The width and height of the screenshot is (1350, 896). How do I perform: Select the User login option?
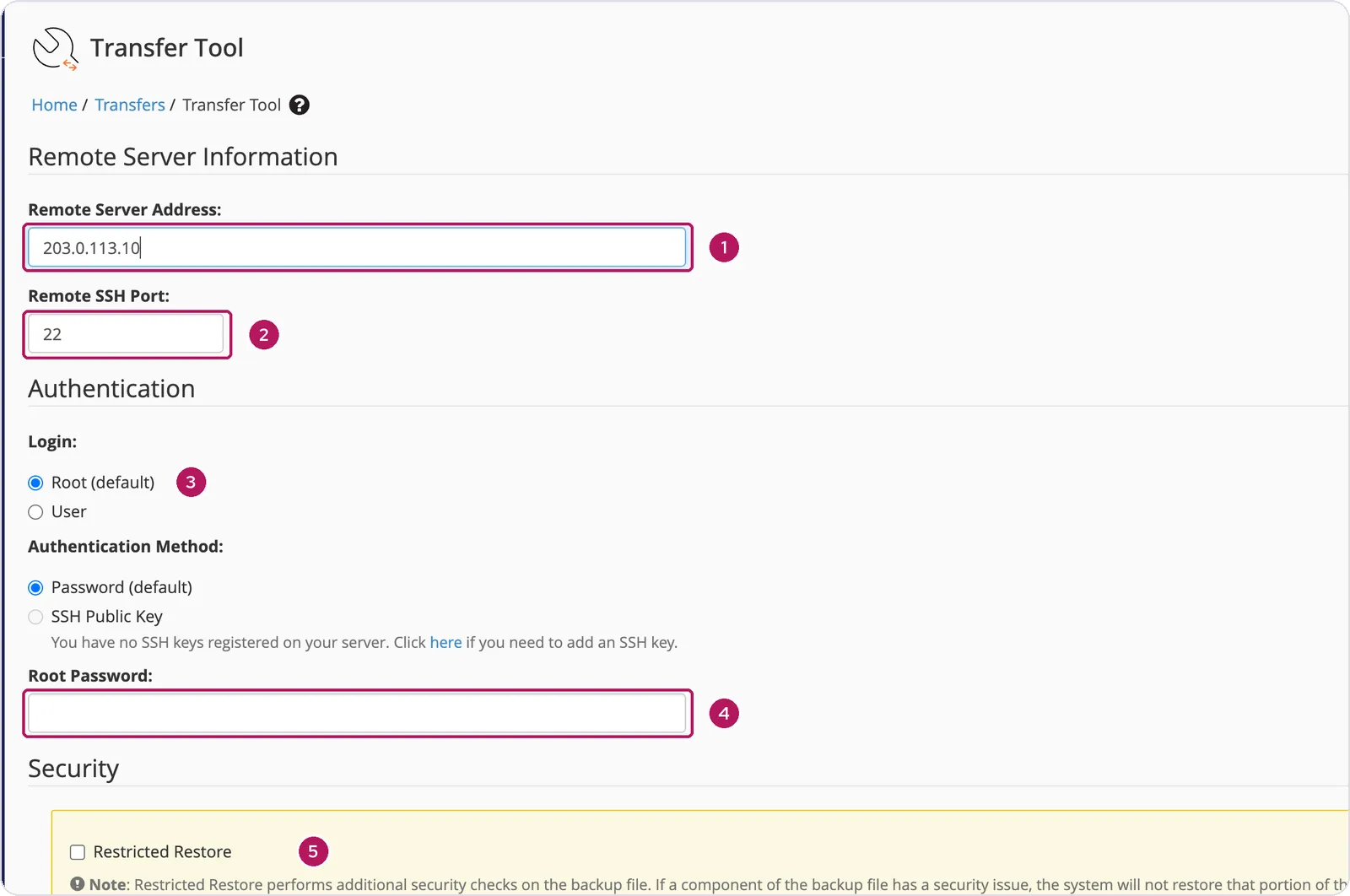click(x=35, y=512)
